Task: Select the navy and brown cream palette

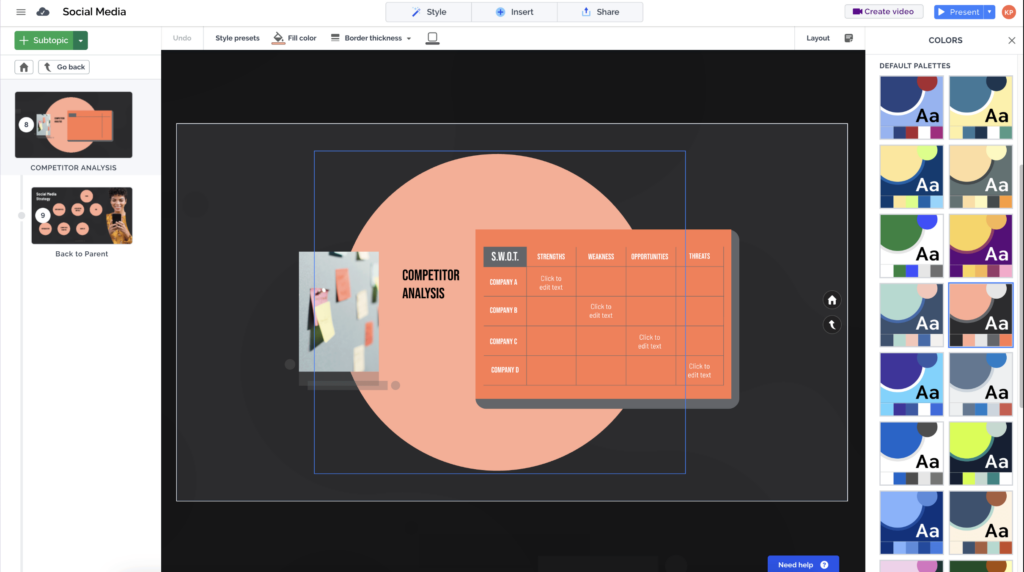Action: click(980, 522)
